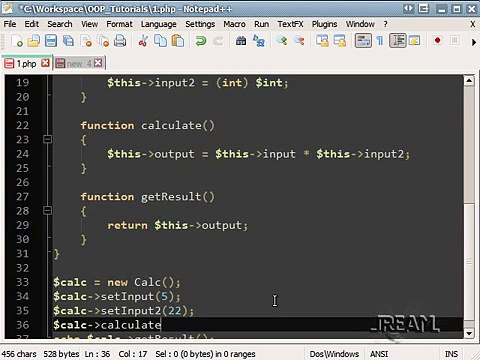Click the Stop Recording macro icon
The width and height of the screenshot is (480, 360).
(455, 41)
